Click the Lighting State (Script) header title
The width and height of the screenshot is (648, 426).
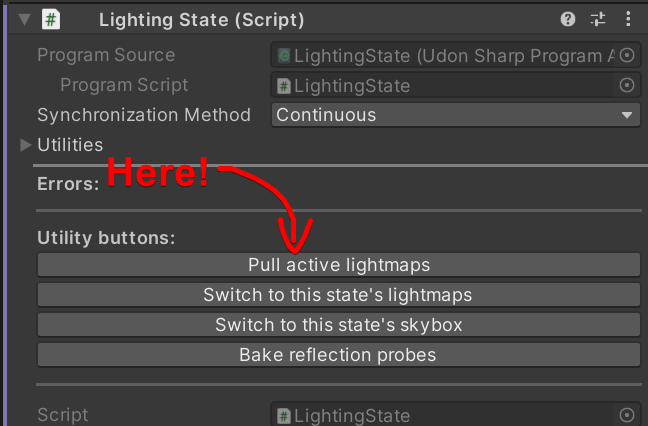202,20
